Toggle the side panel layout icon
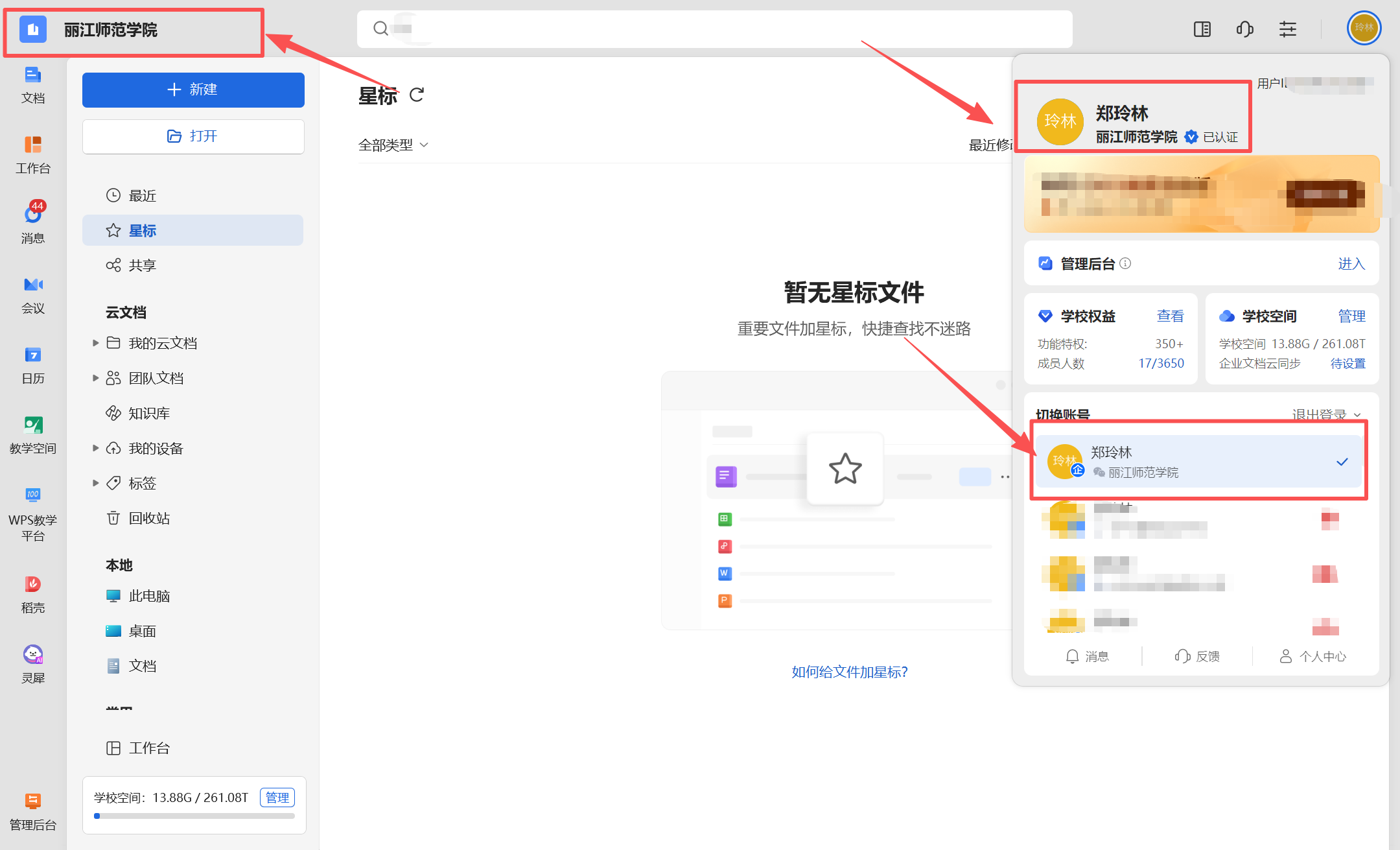Image resolution: width=1400 pixels, height=850 pixels. coord(1202,29)
